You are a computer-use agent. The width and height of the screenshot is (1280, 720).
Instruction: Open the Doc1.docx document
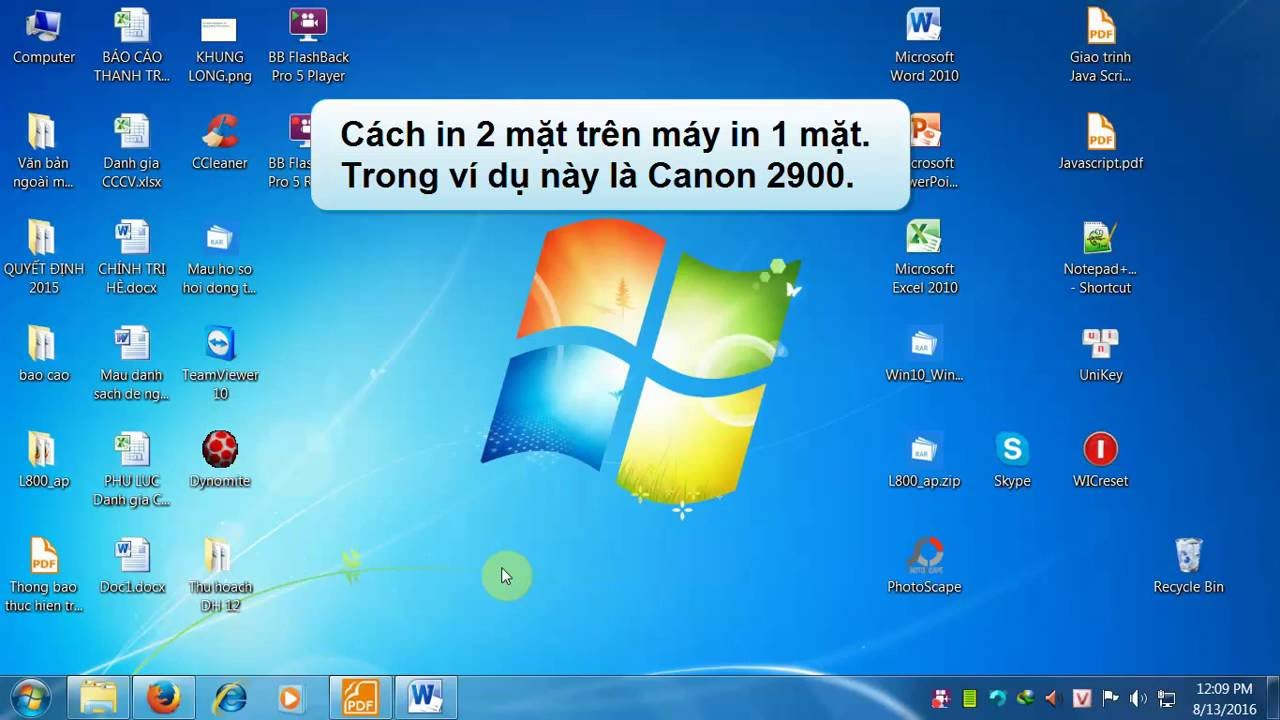(x=132, y=566)
